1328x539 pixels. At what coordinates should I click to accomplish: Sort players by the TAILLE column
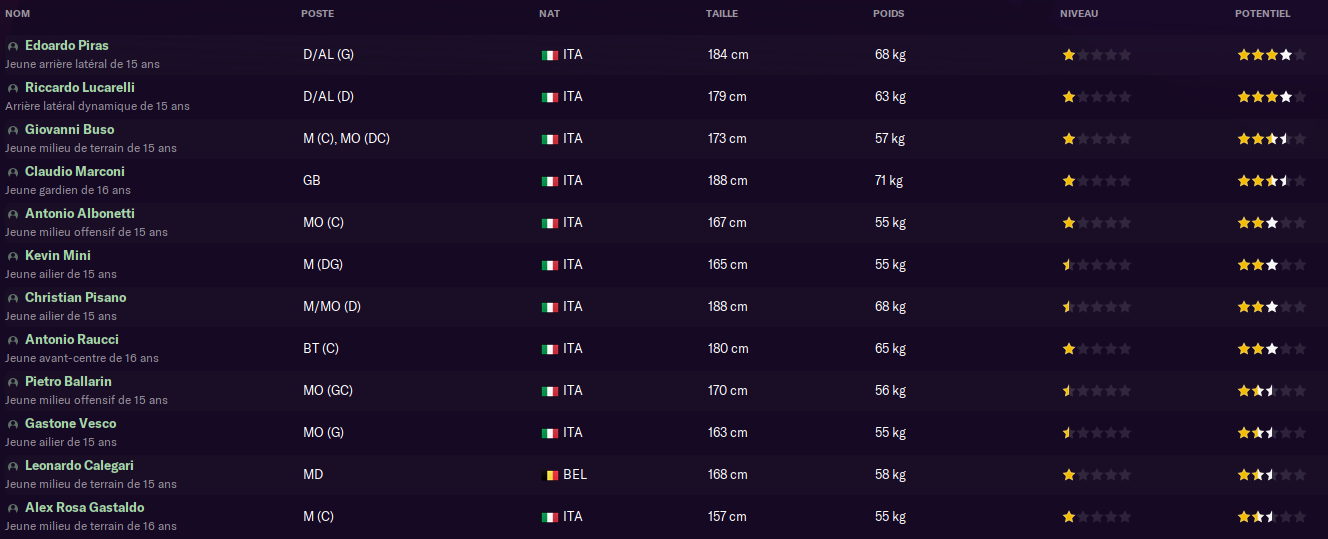click(x=723, y=14)
